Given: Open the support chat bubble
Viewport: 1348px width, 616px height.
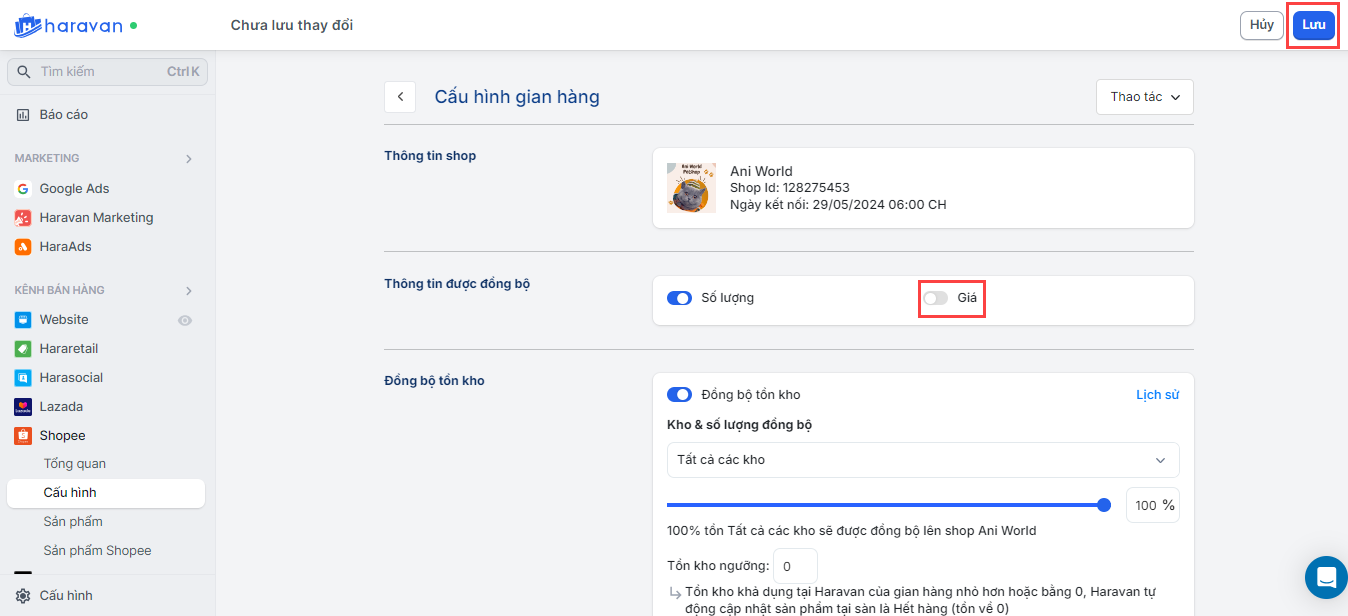Looking at the screenshot, I should point(1326,577).
